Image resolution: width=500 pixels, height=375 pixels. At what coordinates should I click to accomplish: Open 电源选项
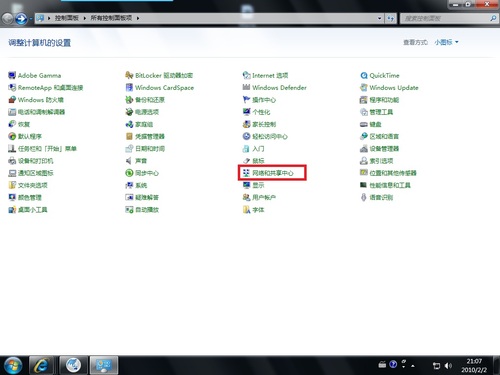pyautogui.click(x=142, y=112)
